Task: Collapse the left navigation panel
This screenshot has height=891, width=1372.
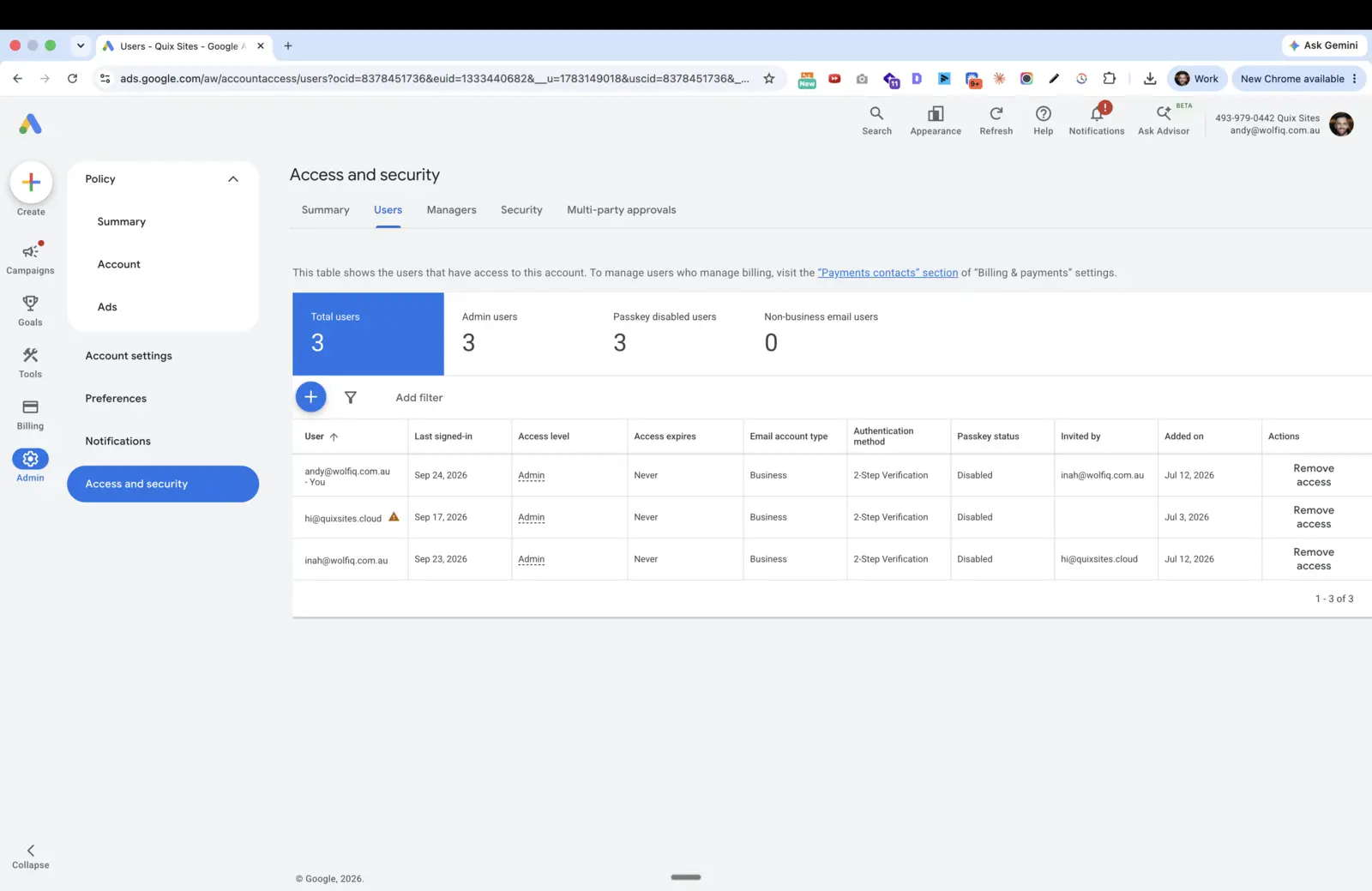Action: pyautogui.click(x=31, y=856)
